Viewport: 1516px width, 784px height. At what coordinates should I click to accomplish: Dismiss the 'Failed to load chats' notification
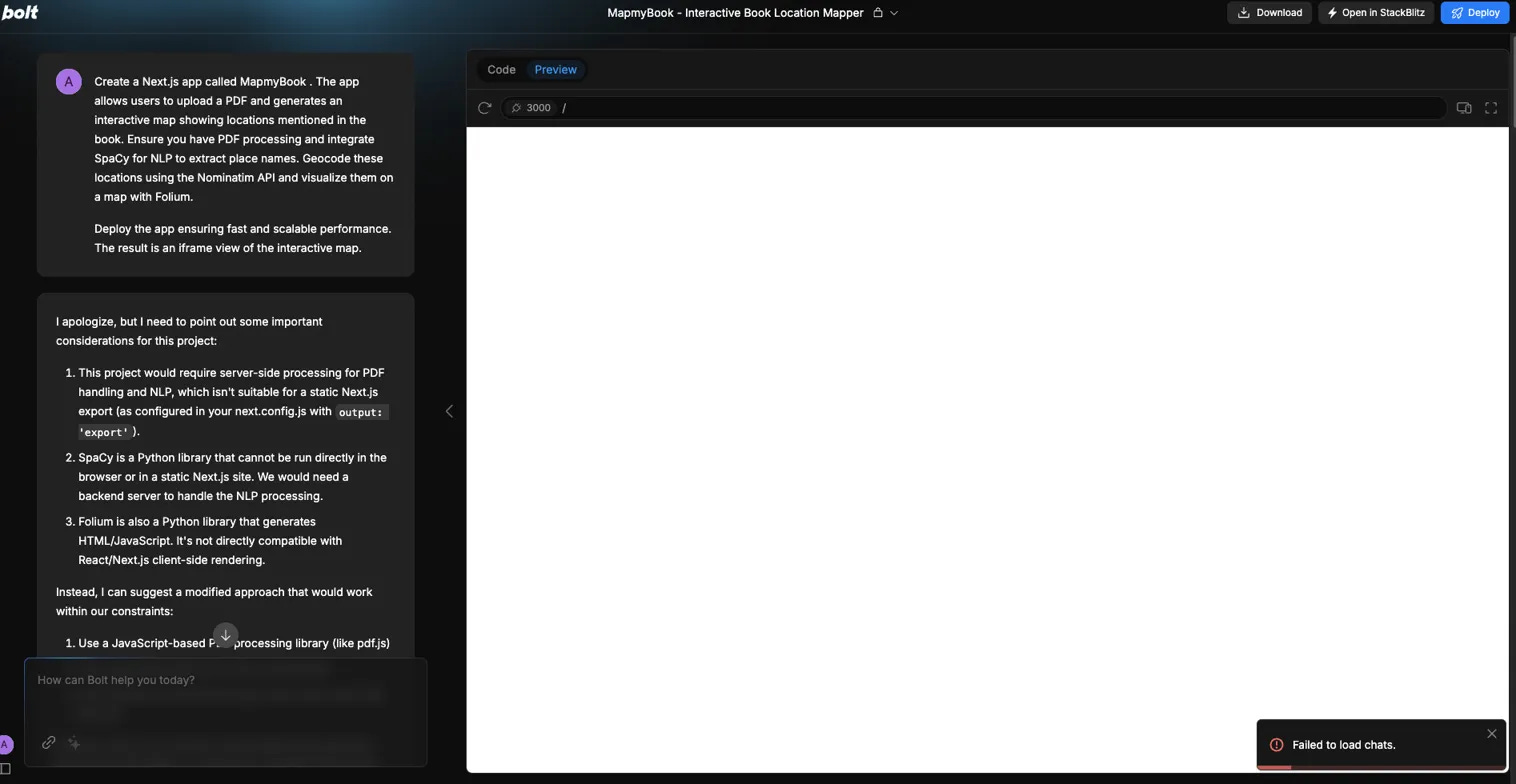[x=1492, y=734]
